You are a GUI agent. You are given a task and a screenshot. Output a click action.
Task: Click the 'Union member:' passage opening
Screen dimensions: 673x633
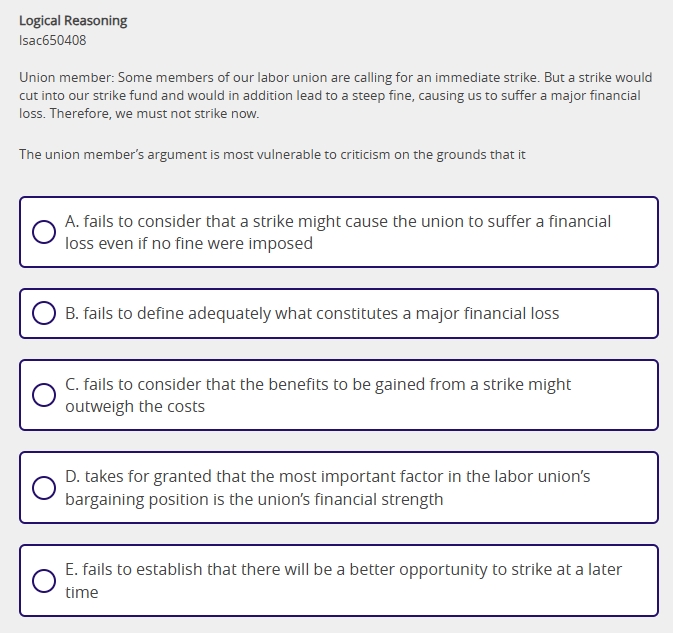[x=64, y=77]
